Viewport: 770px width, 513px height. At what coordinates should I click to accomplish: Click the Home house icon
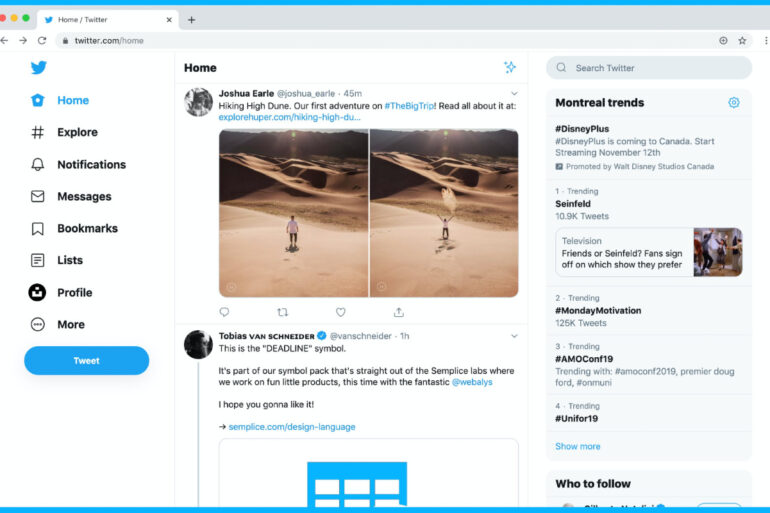click(37, 100)
